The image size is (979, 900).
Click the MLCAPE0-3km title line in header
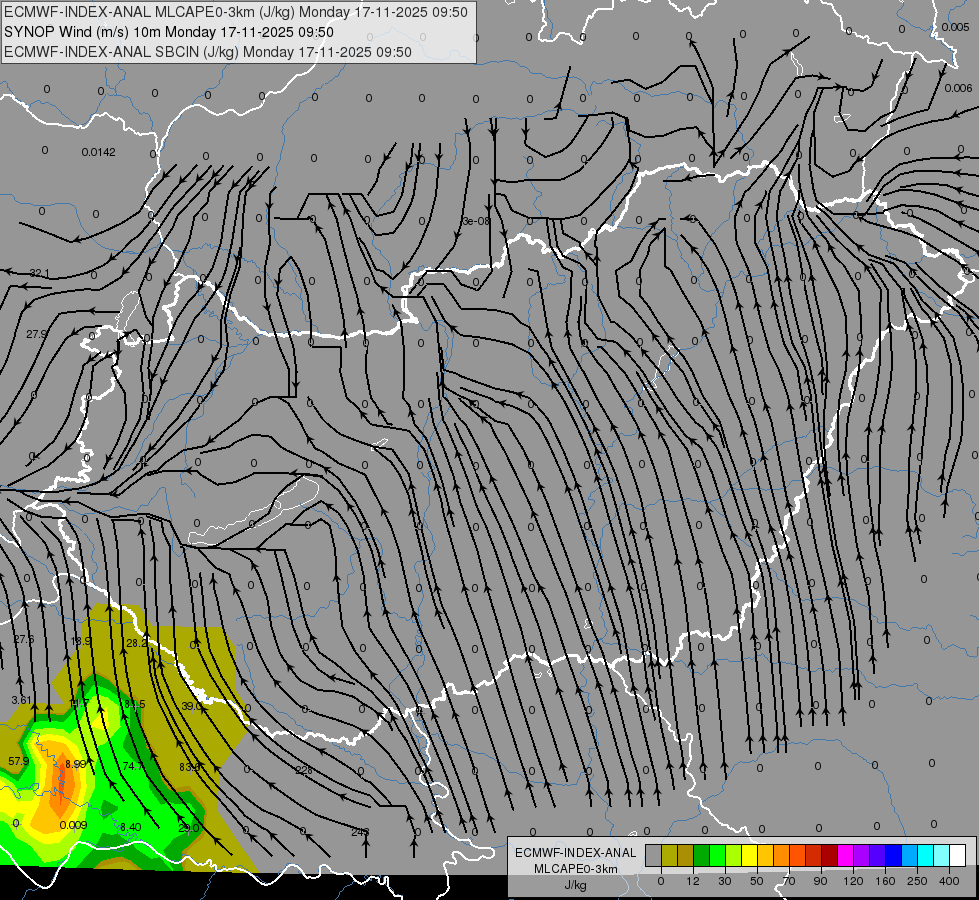[x=235, y=12]
